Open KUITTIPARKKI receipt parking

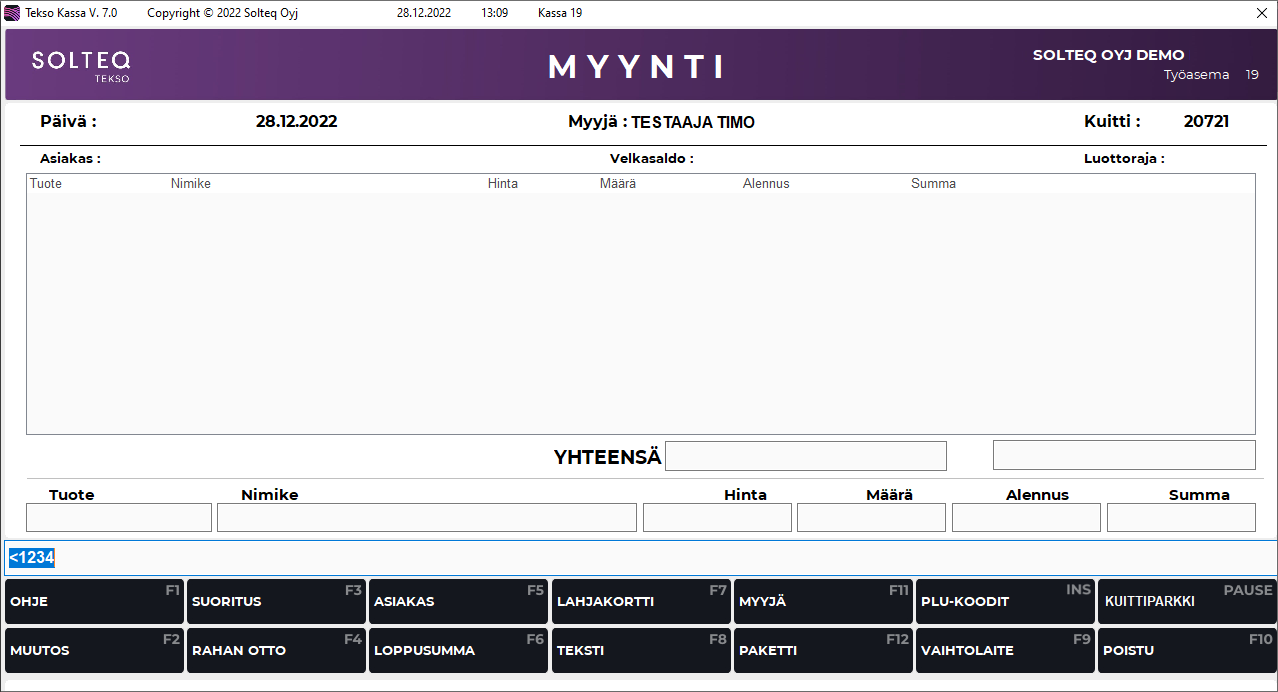point(1187,601)
